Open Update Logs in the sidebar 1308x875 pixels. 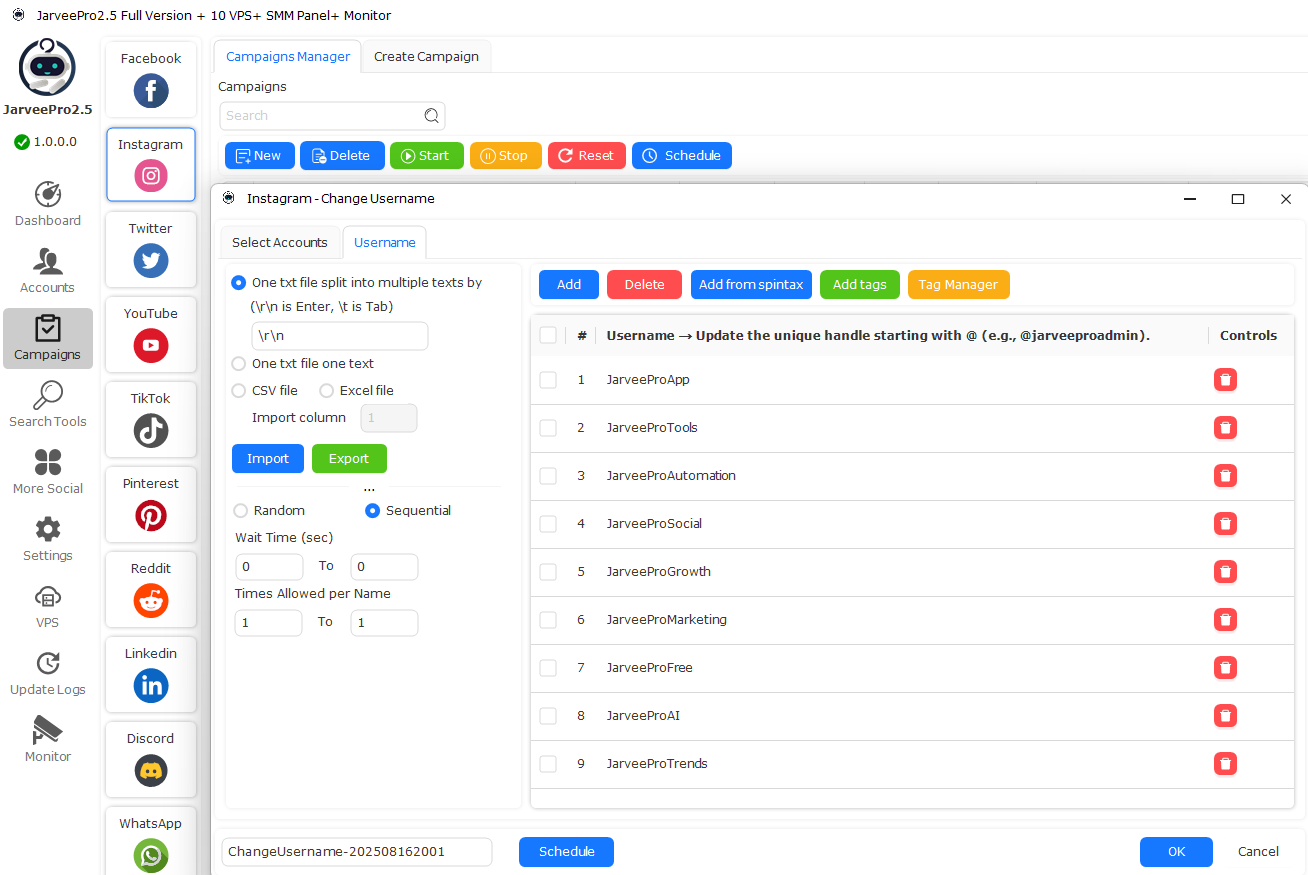point(48,673)
